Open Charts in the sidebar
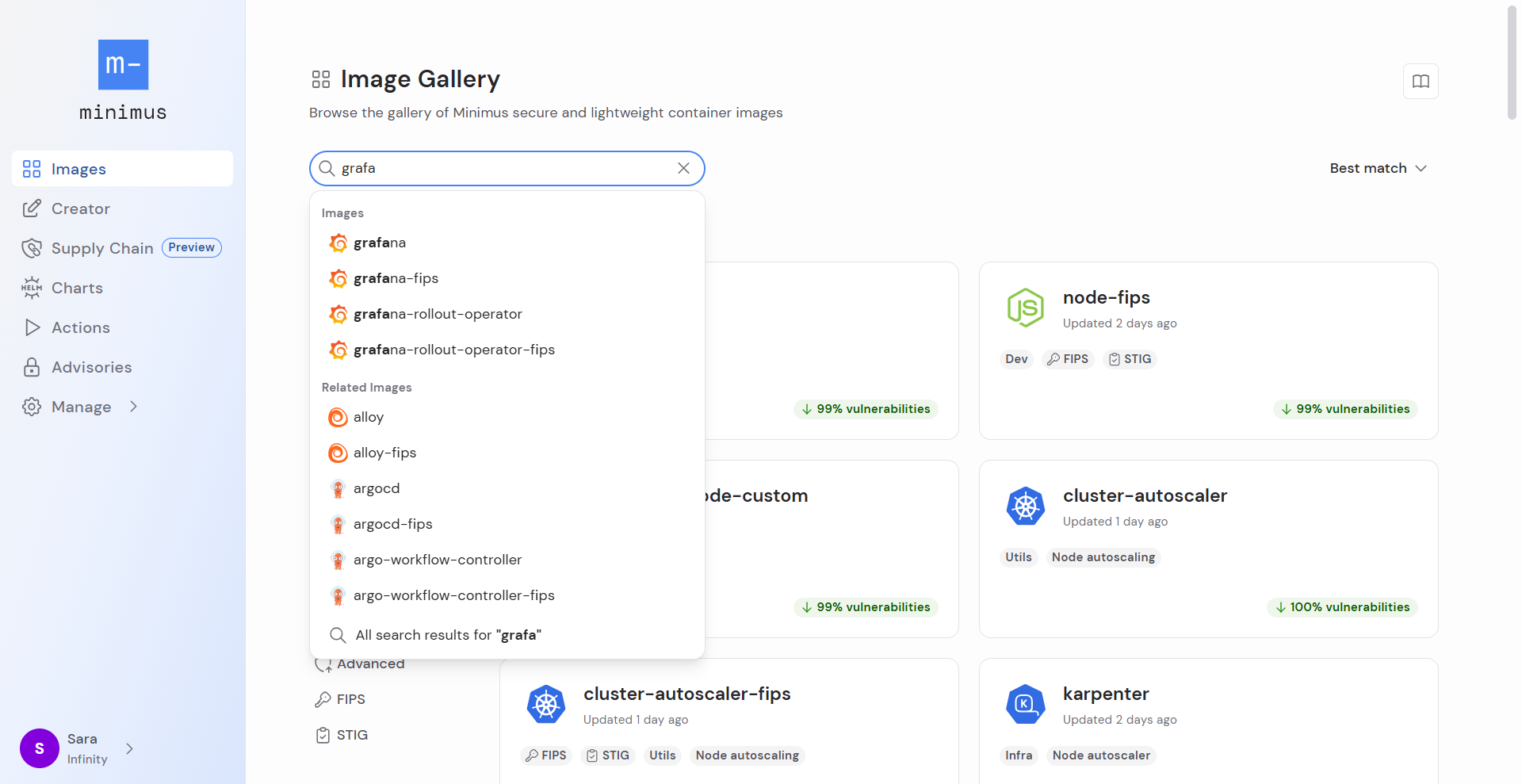Image resolution: width=1522 pixels, height=784 pixels. (122, 288)
